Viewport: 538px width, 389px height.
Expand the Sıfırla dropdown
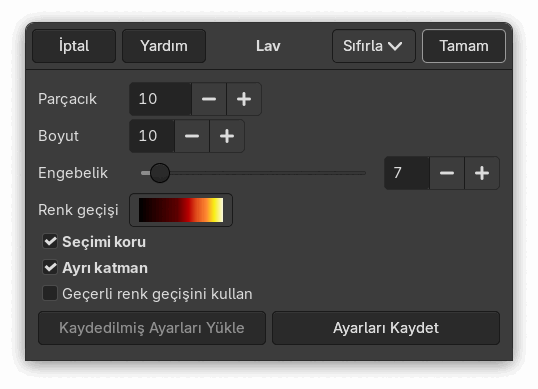coord(374,46)
